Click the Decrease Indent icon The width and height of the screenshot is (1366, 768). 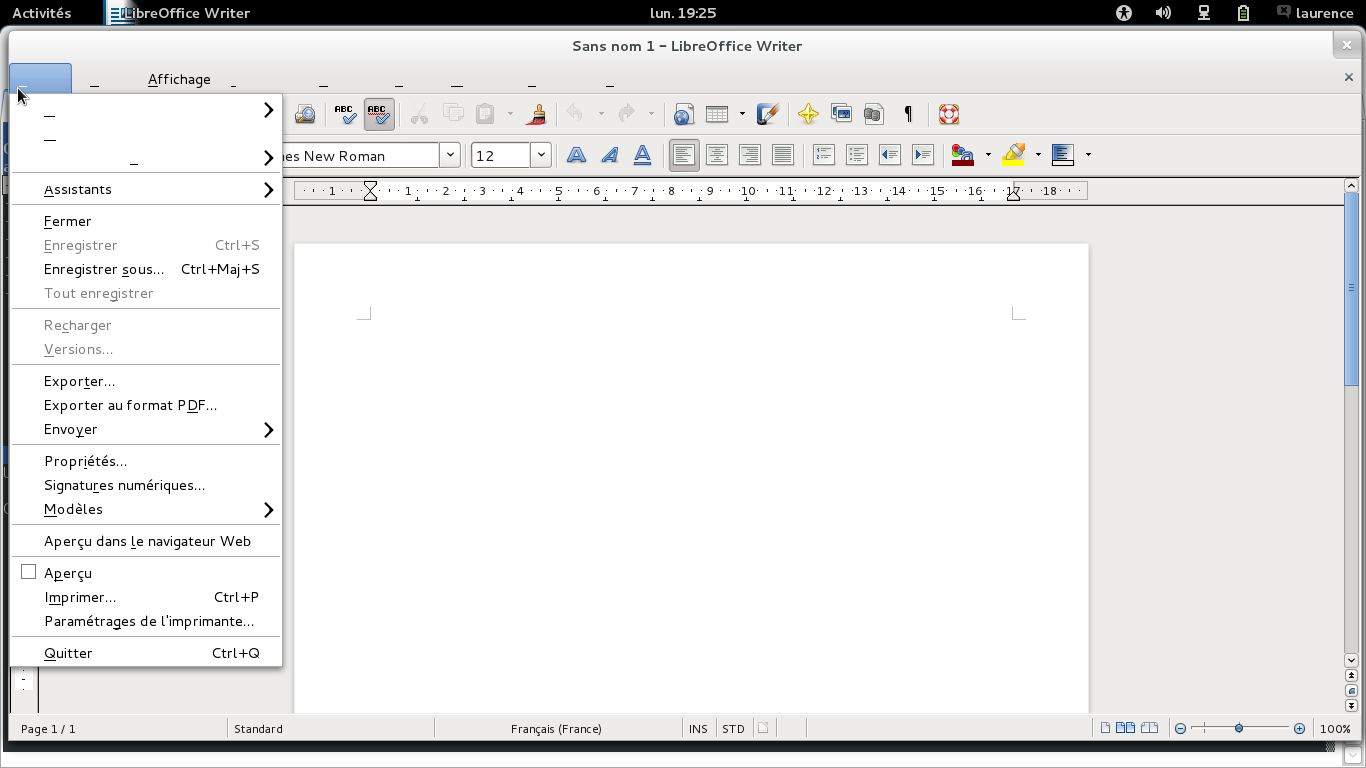tap(890, 155)
